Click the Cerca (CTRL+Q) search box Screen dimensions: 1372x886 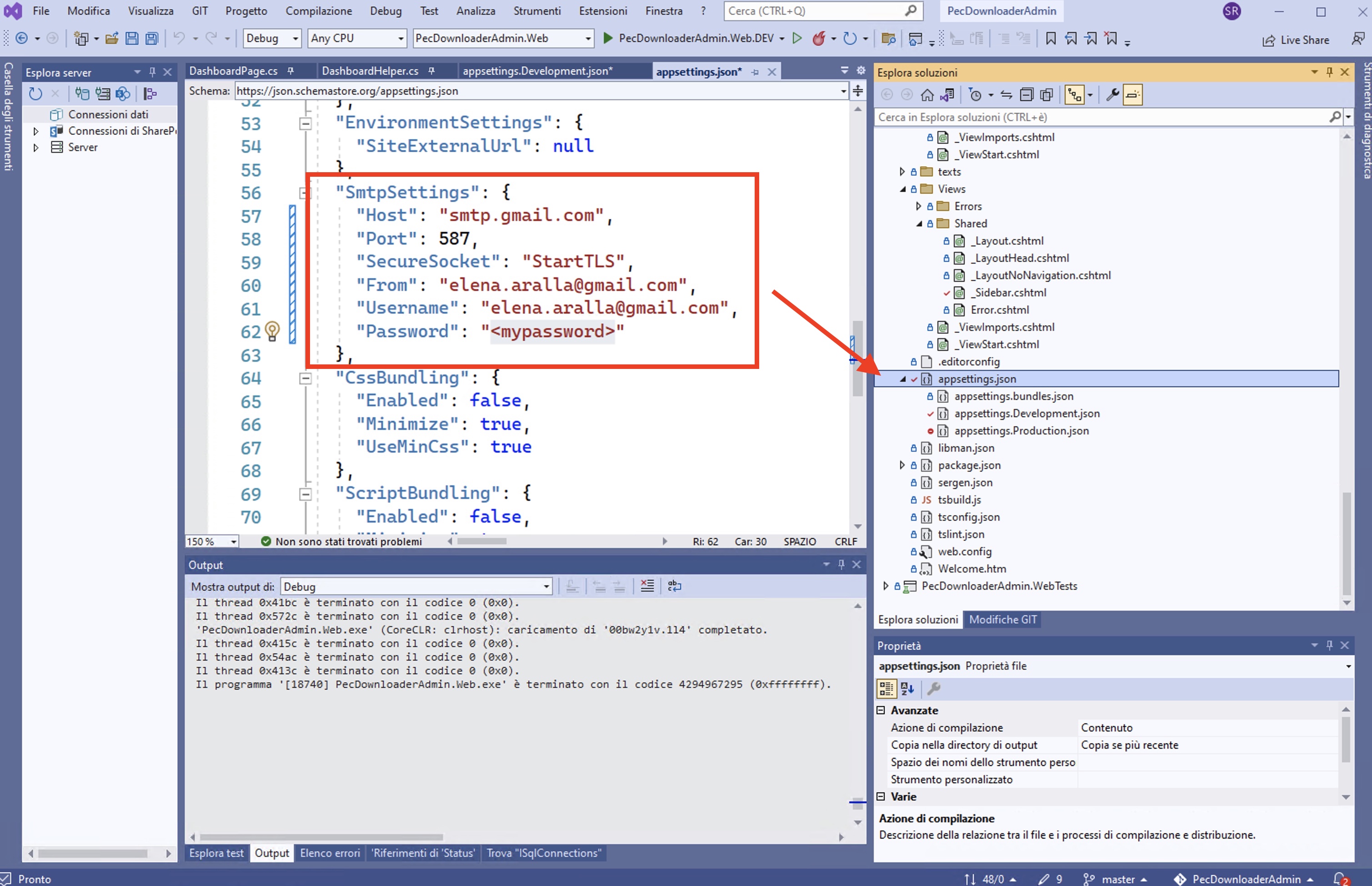pyautogui.click(x=823, y=11)
